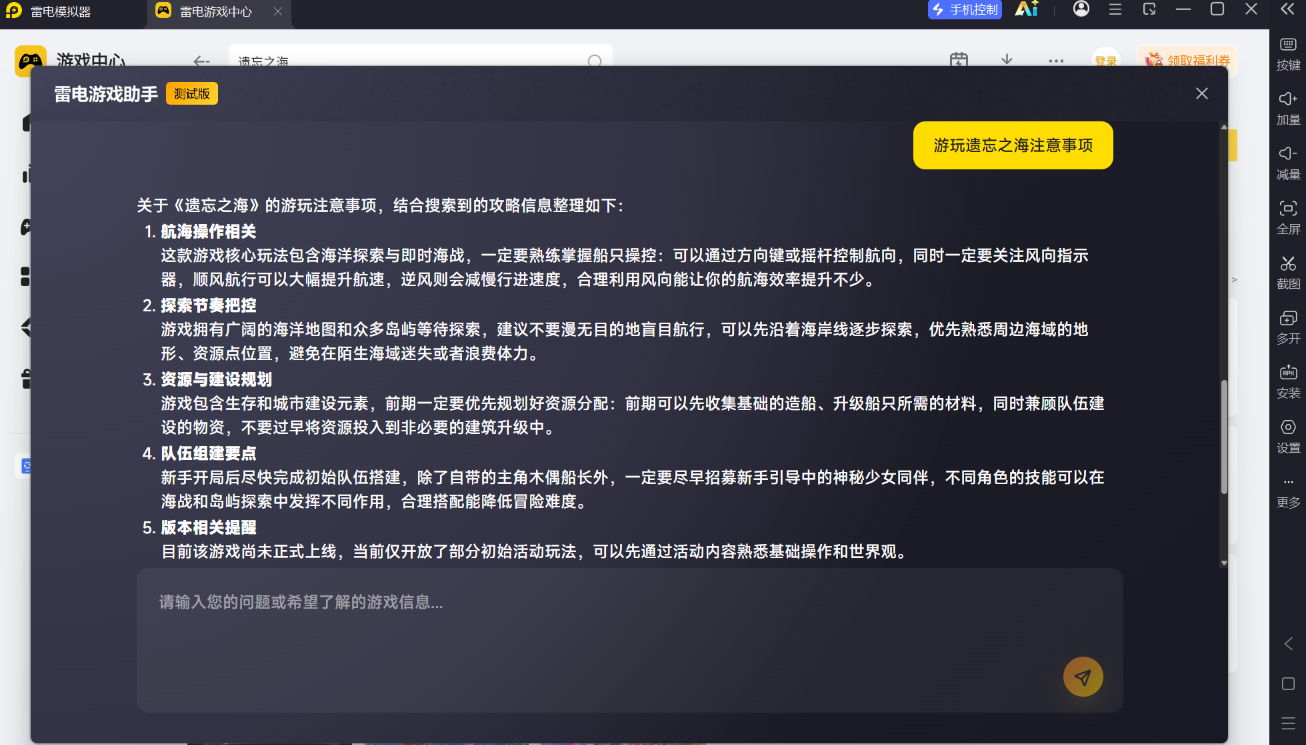Open user account icon in title bar
1306x745 pixels.
tap(1081, 9)
